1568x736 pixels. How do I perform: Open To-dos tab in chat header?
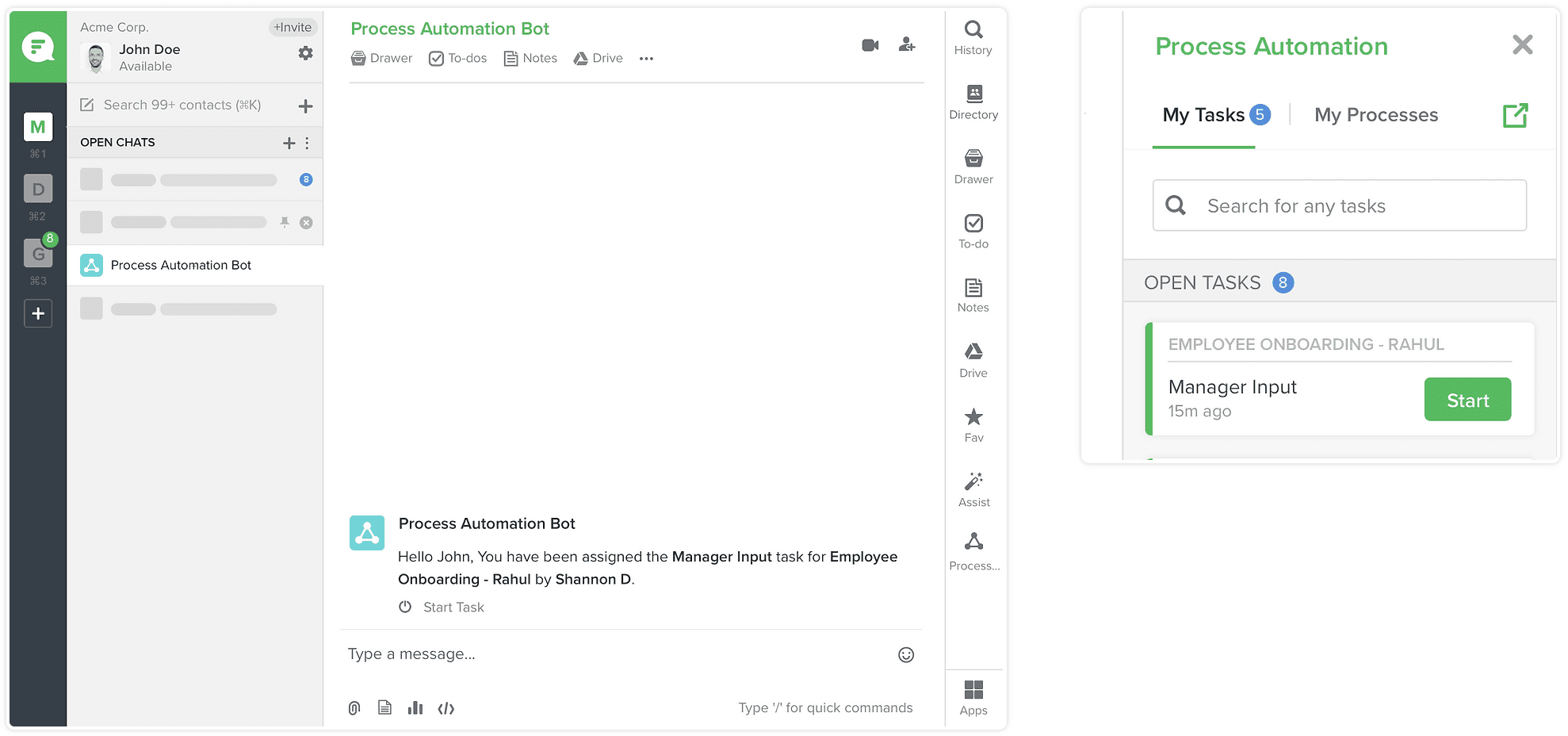457,58
